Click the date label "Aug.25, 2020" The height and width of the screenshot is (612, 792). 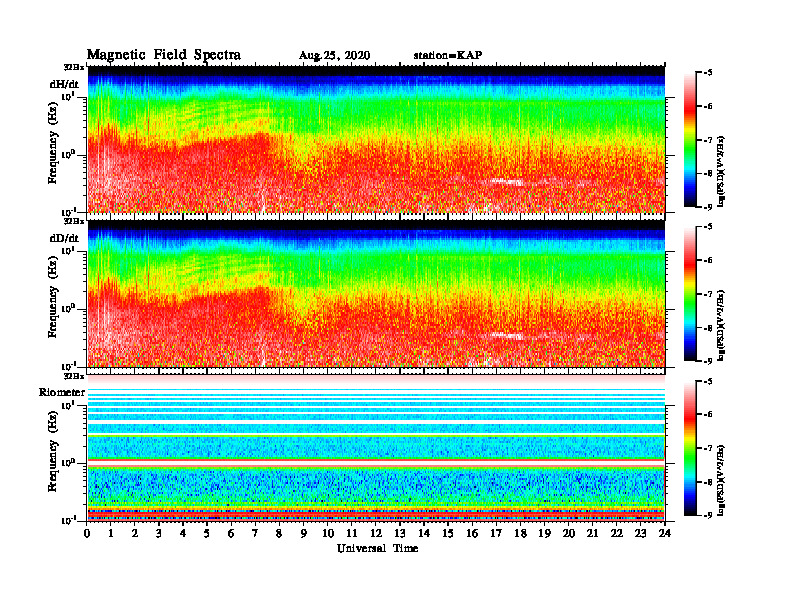(334, 56)
